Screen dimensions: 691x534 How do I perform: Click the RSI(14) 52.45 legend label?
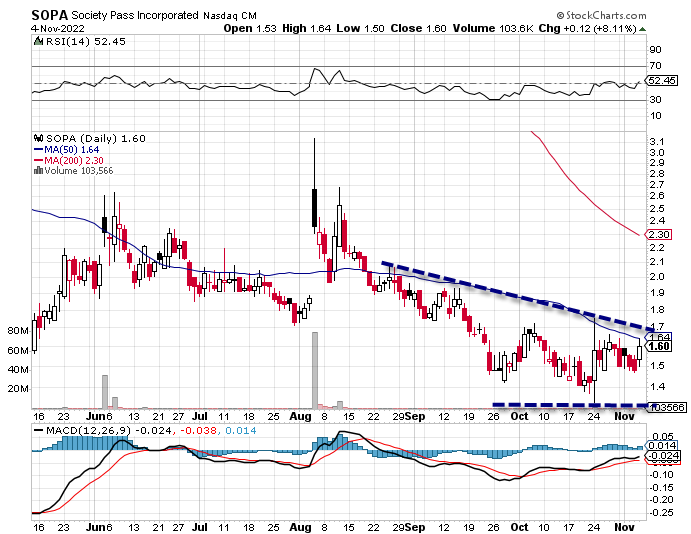(x=86, y=41)
